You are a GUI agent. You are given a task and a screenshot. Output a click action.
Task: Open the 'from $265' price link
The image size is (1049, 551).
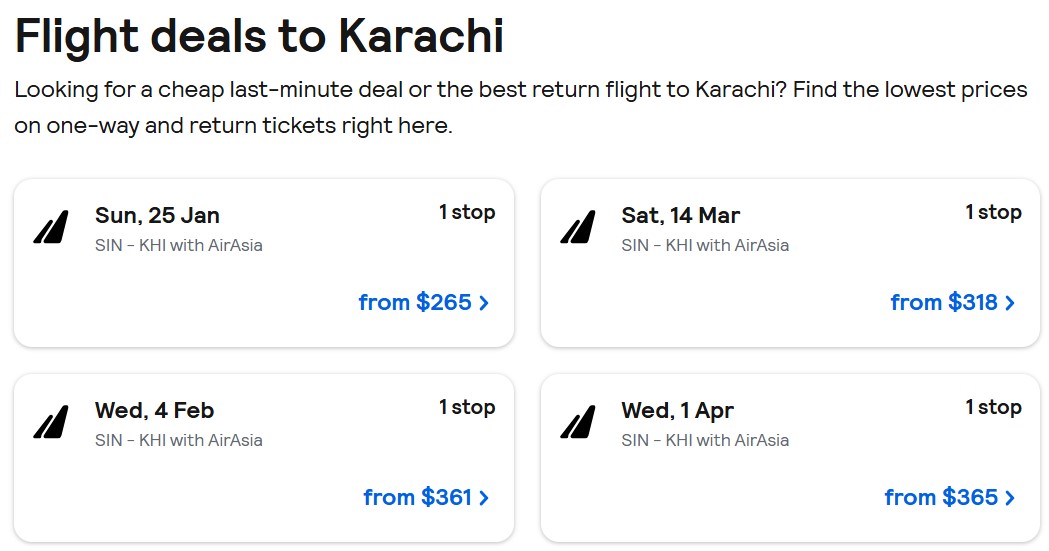[x=414, y=302]
